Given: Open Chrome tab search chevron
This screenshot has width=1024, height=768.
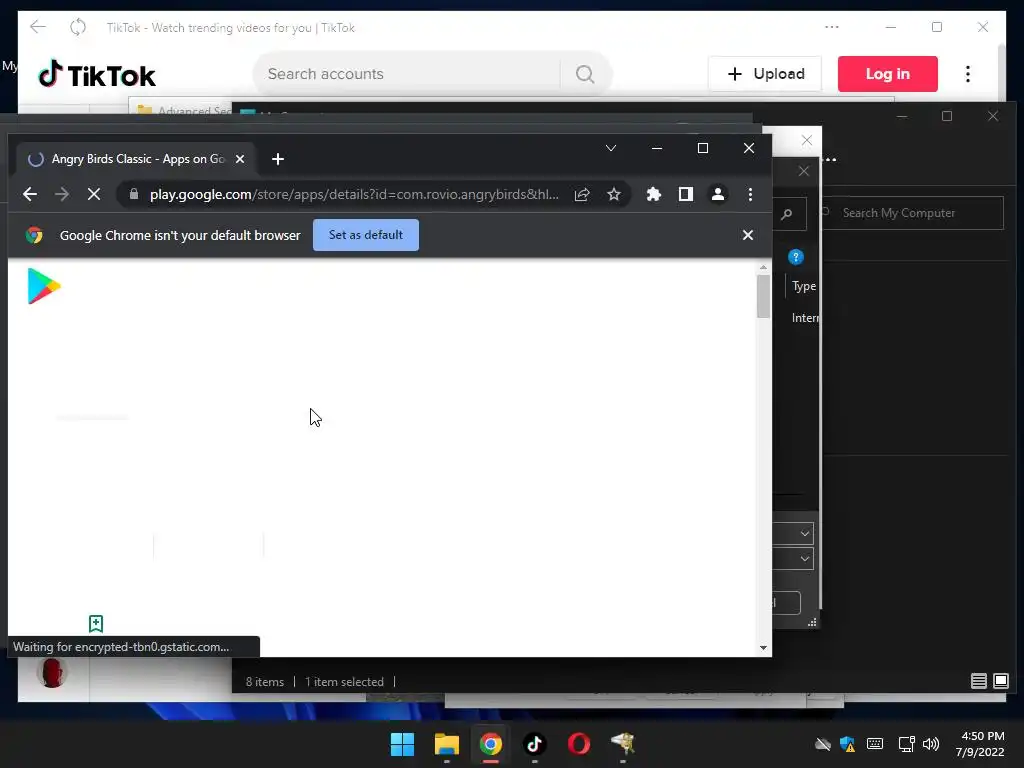Looking at the screenshot, I should coord(611,148).
